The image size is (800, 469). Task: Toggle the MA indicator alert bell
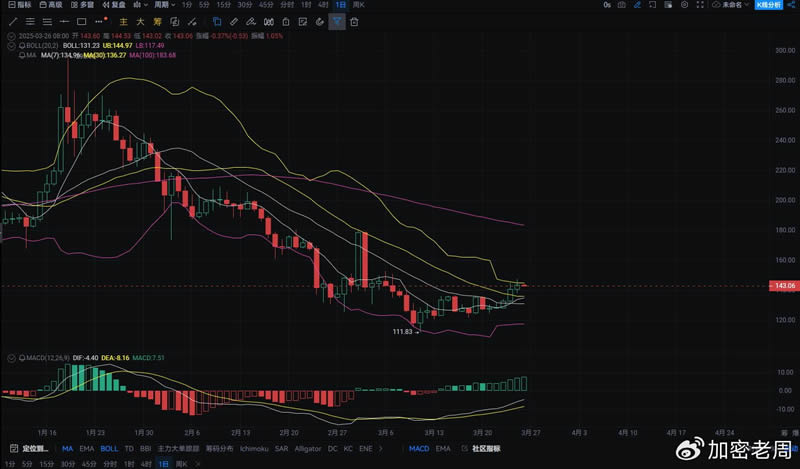coord(22,55)
